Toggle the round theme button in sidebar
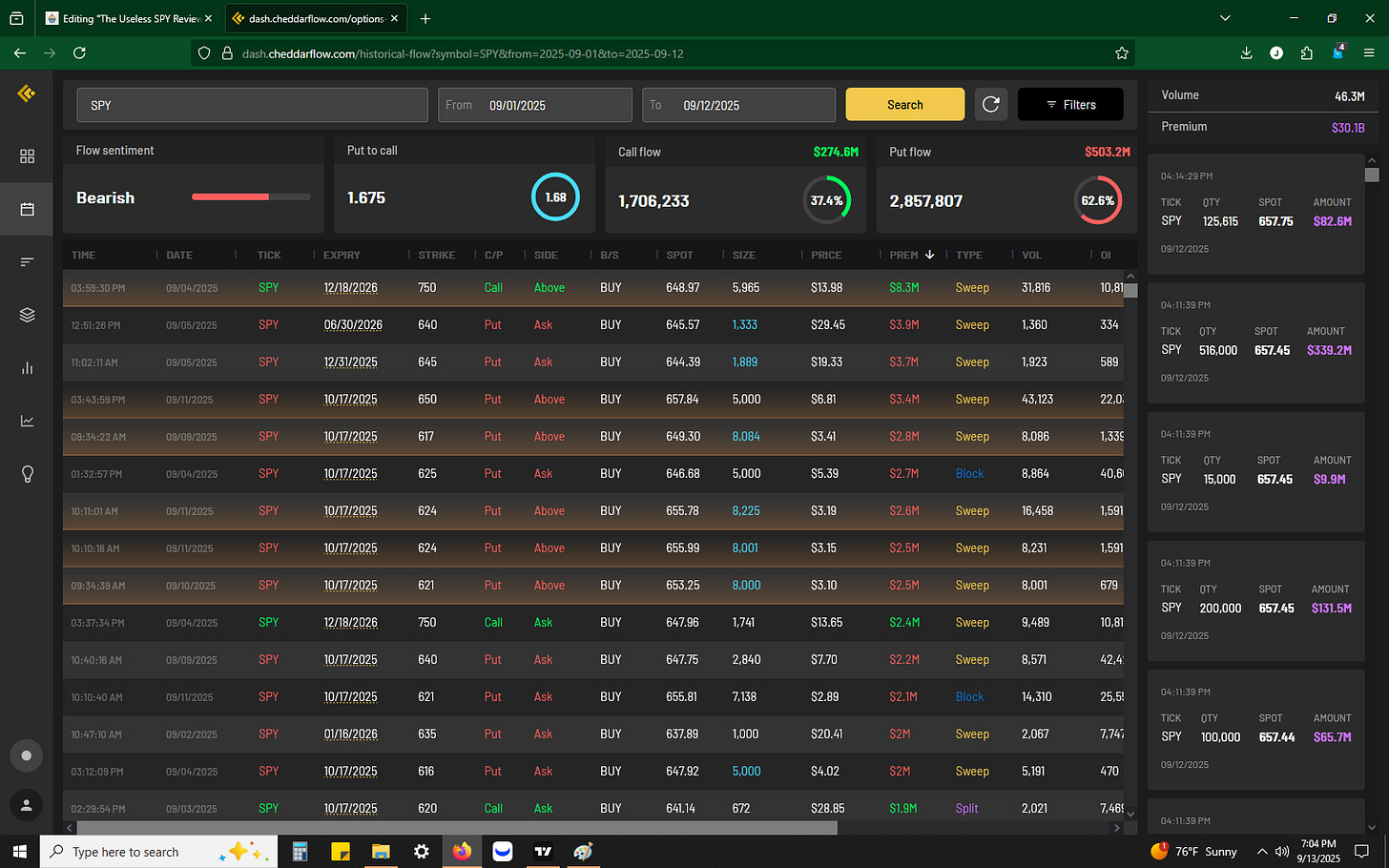The image size is (1389, 868). pos(27,755)
